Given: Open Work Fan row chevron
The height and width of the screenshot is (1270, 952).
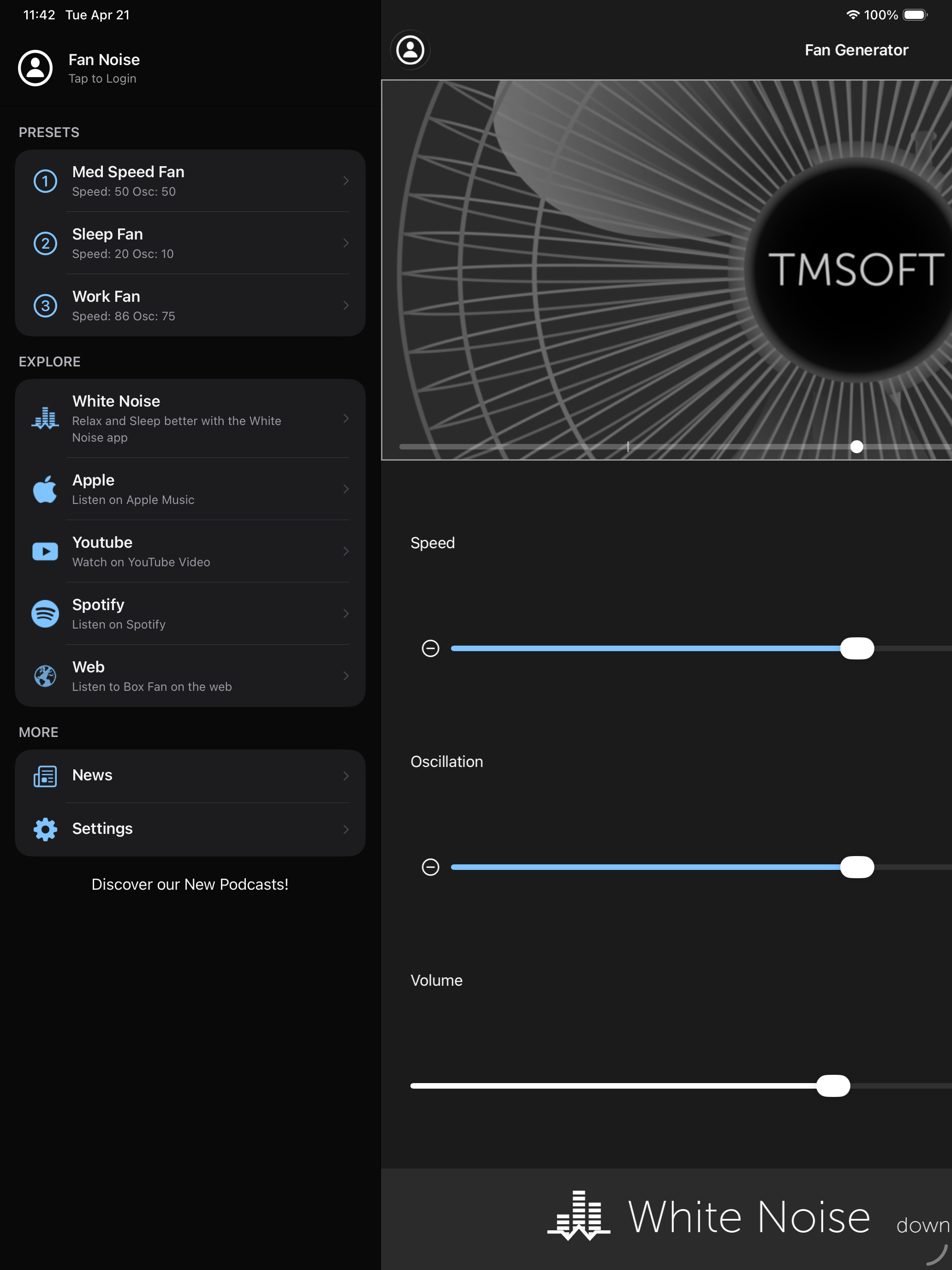Looking at the screenshot, I should coord(346,306).
